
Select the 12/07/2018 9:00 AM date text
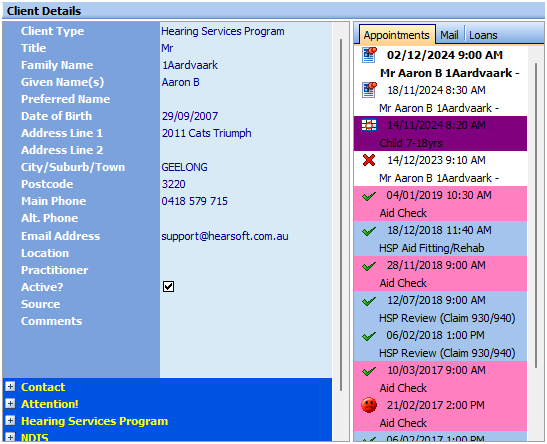tap(436, 300)
